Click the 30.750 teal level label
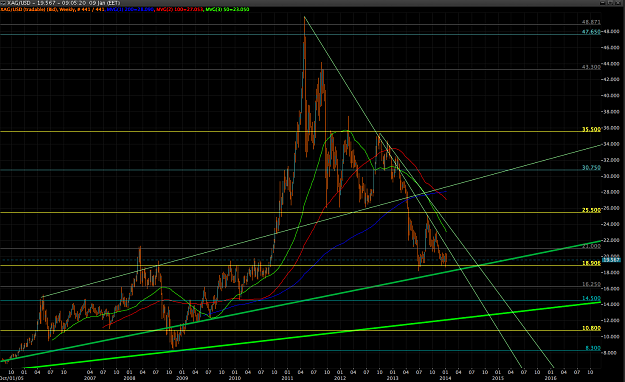The height and width of the screenshot is (382, 625). pos(591,167)
